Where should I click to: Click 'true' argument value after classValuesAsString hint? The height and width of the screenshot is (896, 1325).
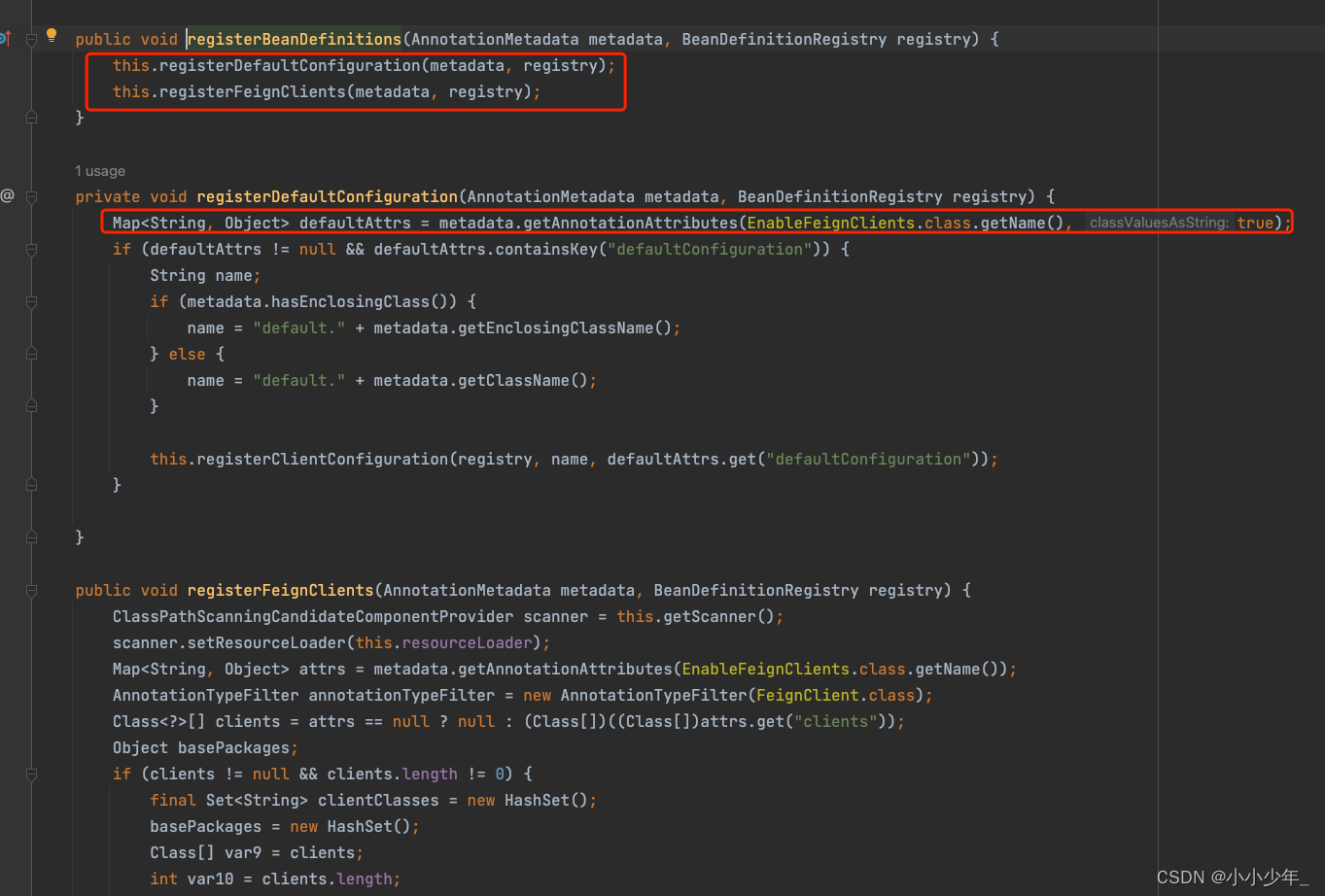1255,223
